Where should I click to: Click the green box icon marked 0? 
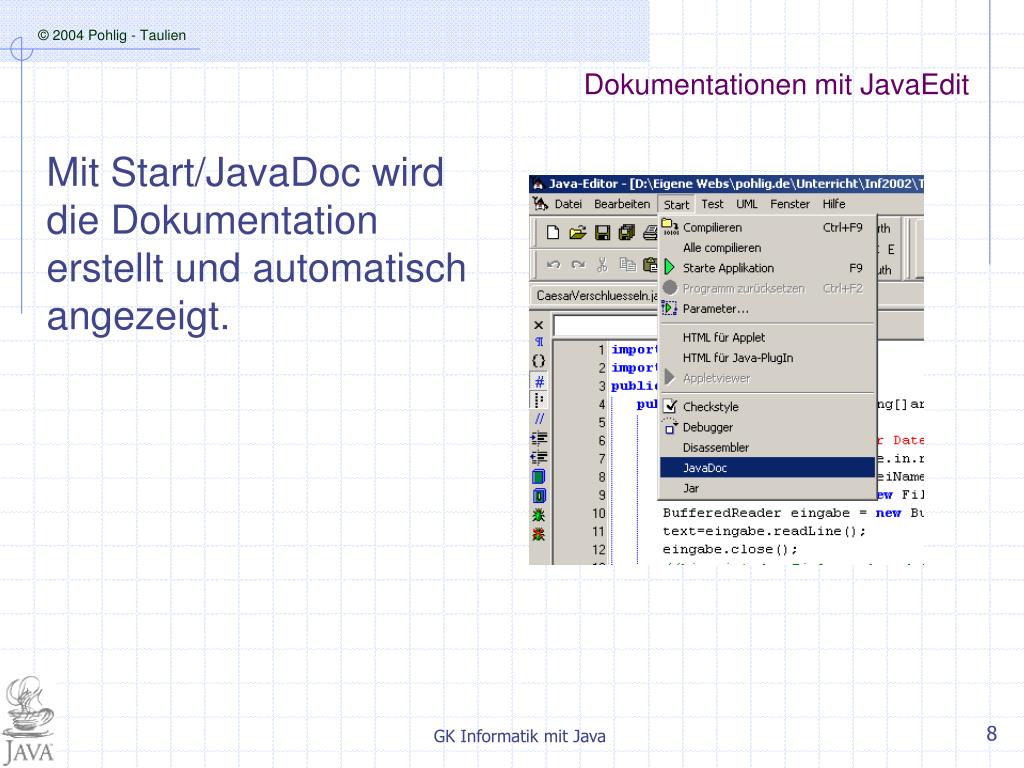click(539, 496)
